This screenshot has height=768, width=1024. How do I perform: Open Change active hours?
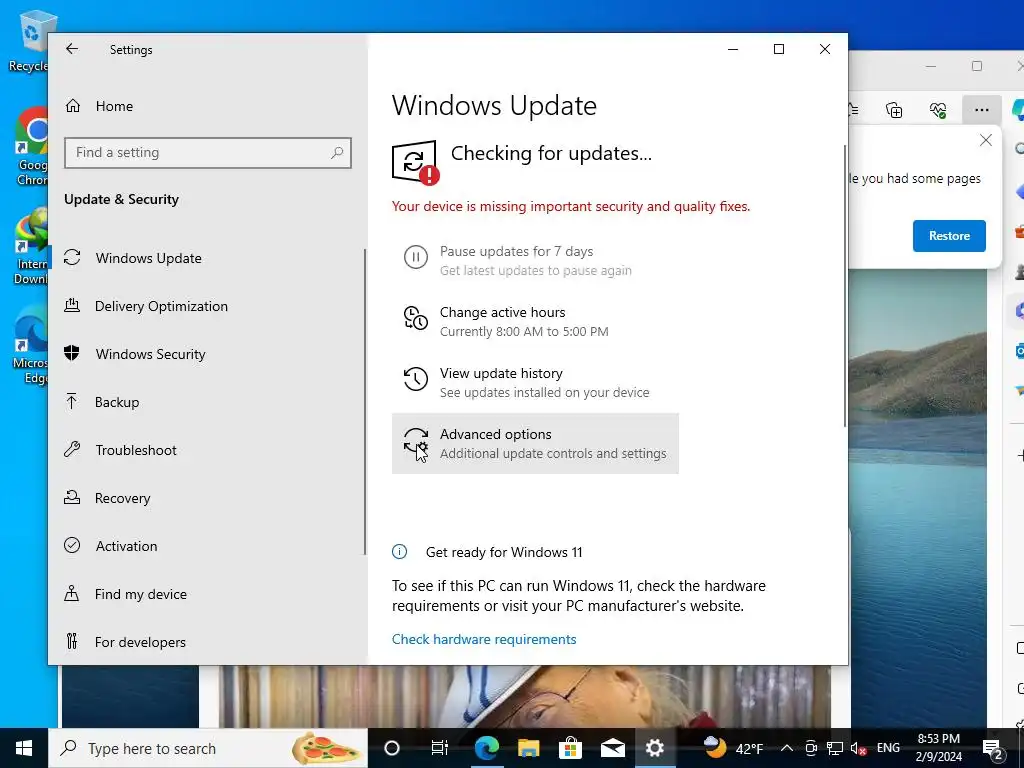[536, 321]
